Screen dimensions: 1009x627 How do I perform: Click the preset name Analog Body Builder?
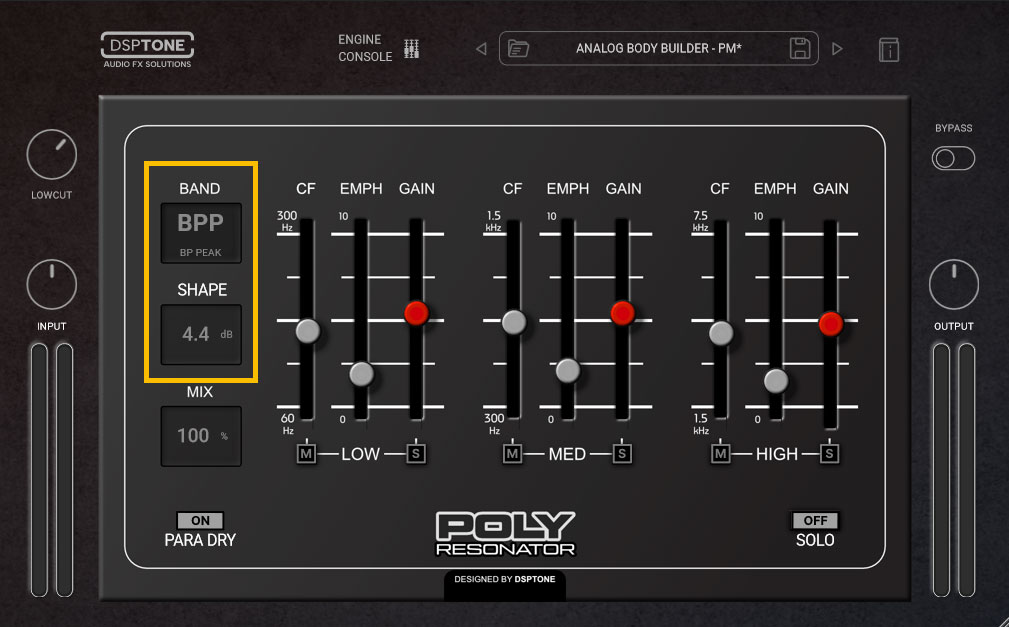(658, 48)
